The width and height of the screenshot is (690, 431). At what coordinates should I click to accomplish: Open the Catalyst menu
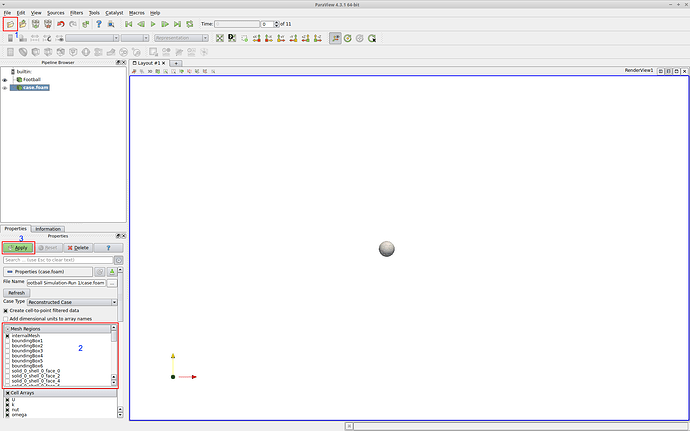click(114, 13)
